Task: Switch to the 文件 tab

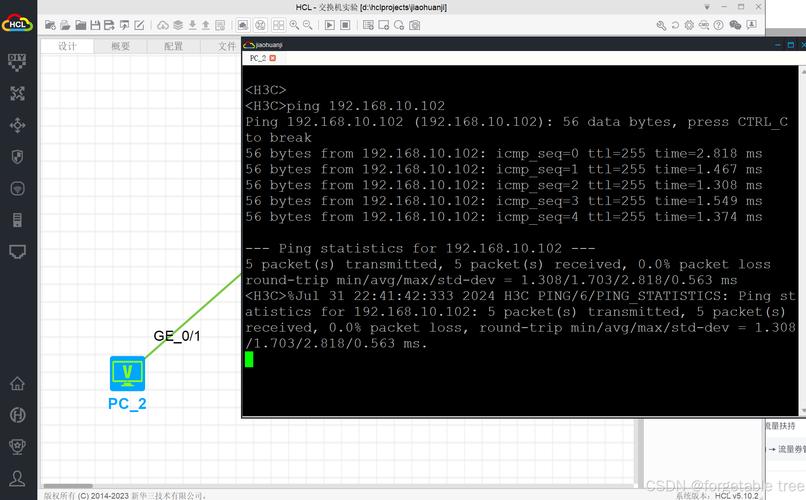Action: click(226, 46)
